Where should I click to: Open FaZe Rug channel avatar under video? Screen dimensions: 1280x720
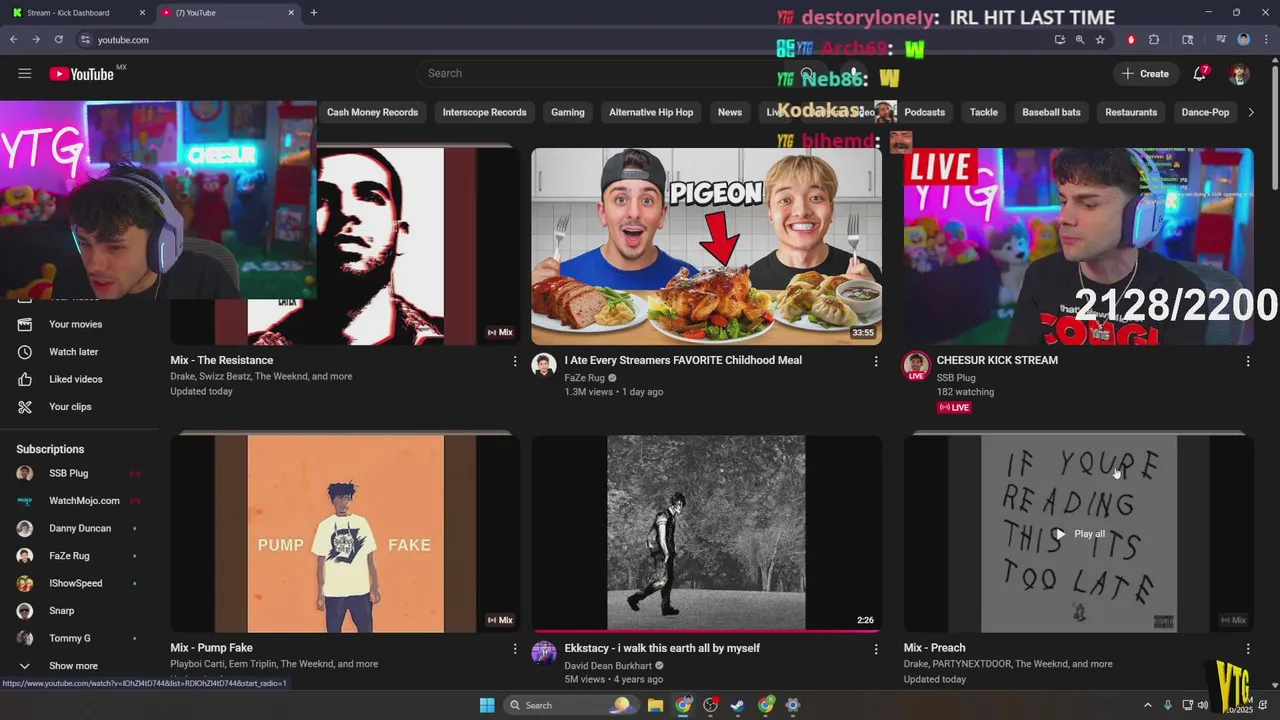click(x=544, y=365)
